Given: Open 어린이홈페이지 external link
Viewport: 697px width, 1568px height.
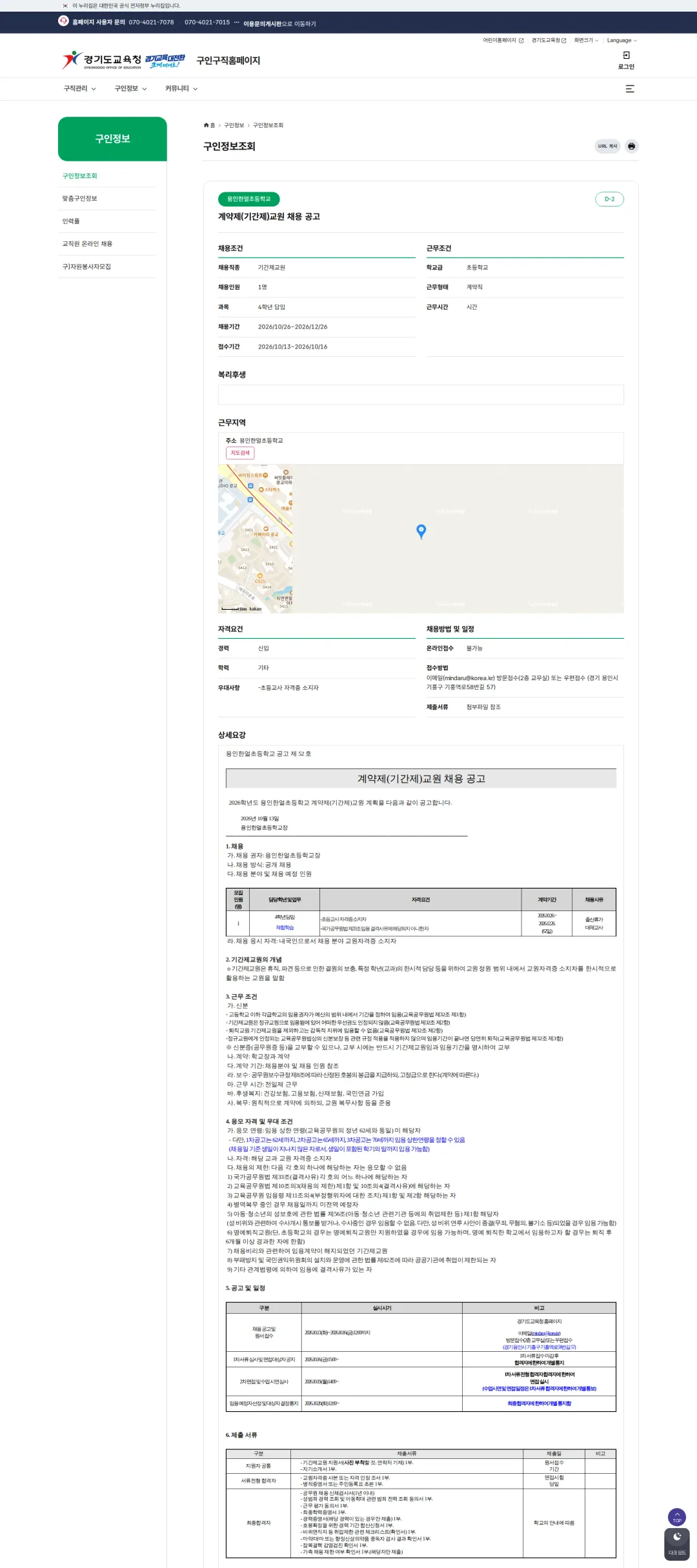Looking at the screenshot, I should pos(503,40).
